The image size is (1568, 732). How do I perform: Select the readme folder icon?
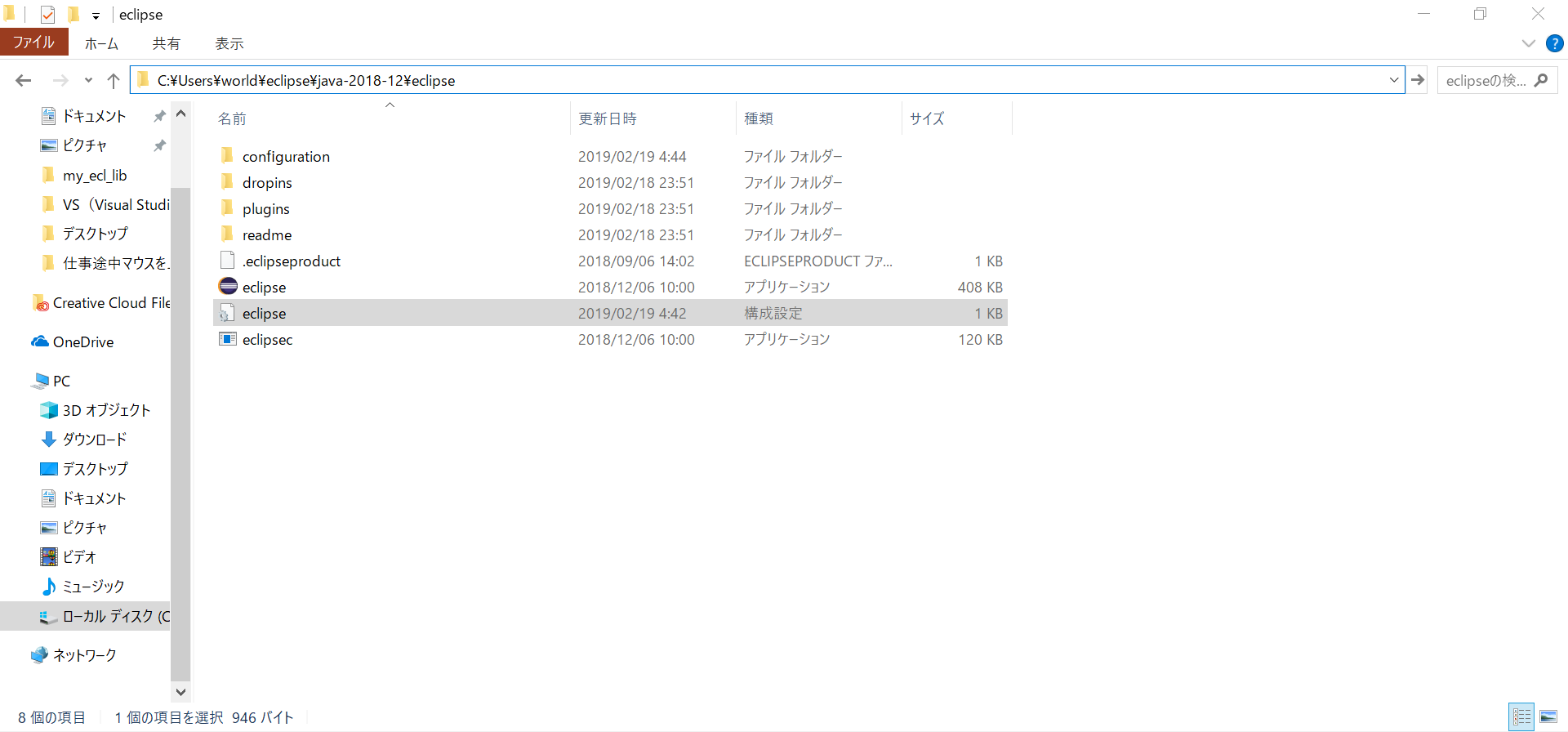tap(227, 234)
